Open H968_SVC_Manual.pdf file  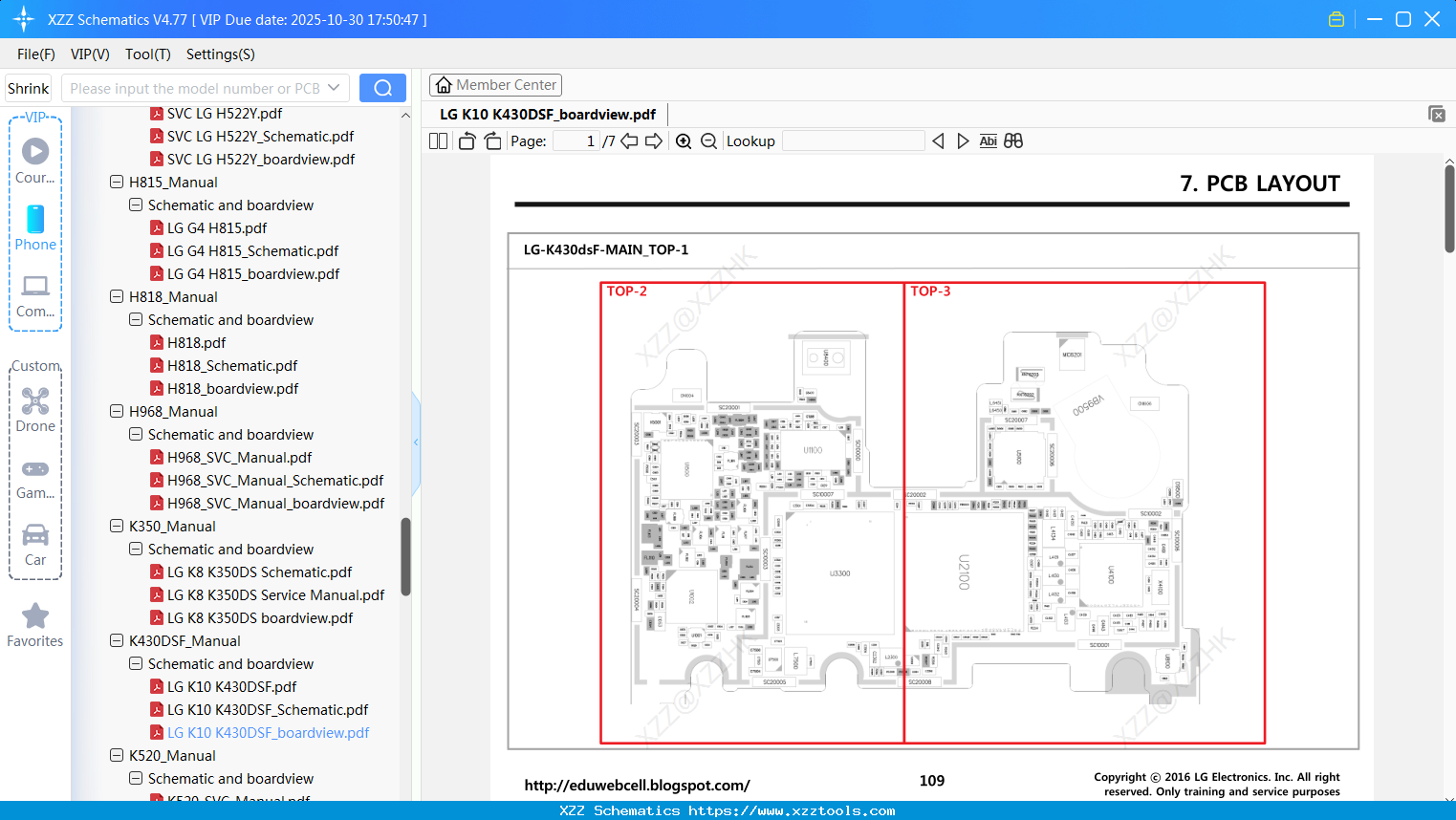point(239,457)
